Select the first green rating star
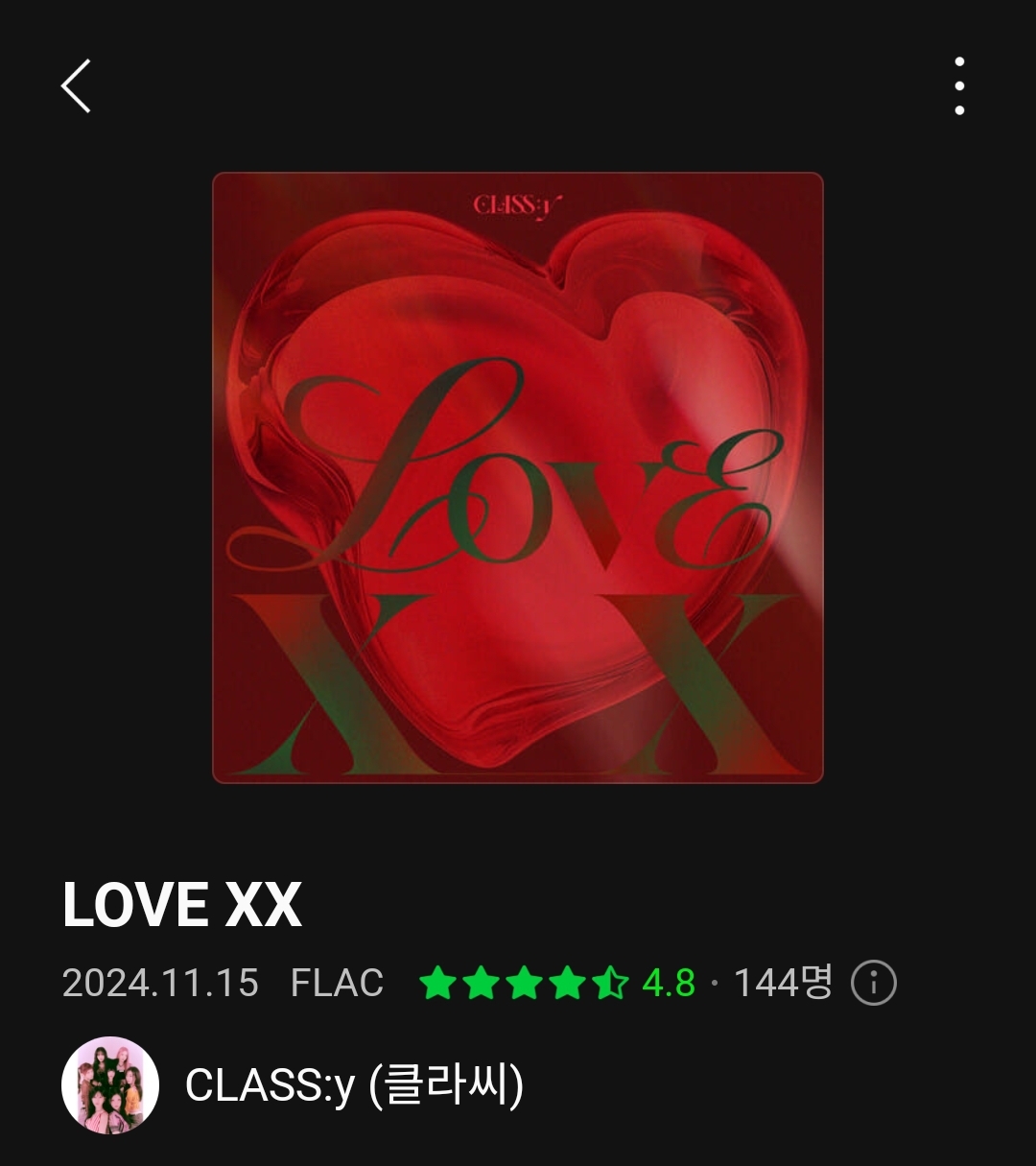Viewport: 1036px width, 1166px height. [437, 984]
